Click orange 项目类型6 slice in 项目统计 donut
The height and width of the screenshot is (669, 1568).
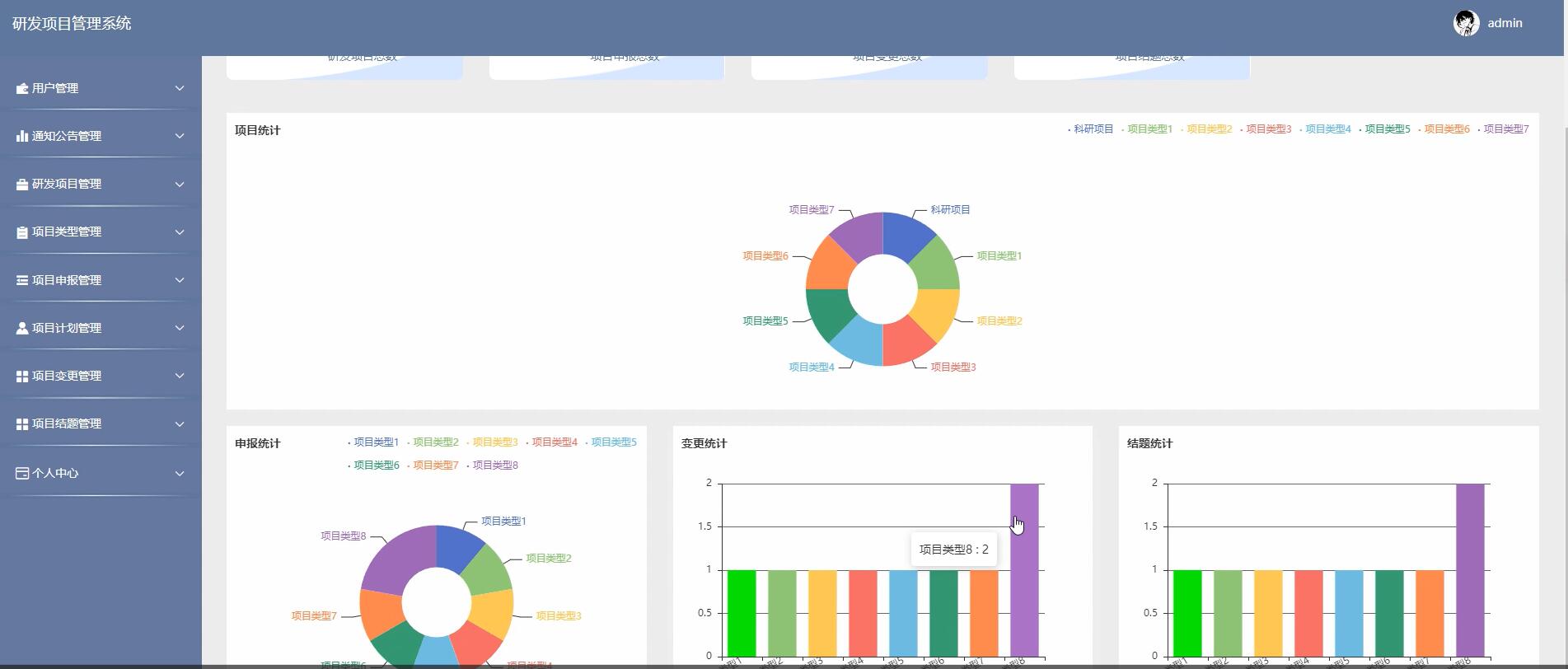pyautogui.click(x=831, y=268)
